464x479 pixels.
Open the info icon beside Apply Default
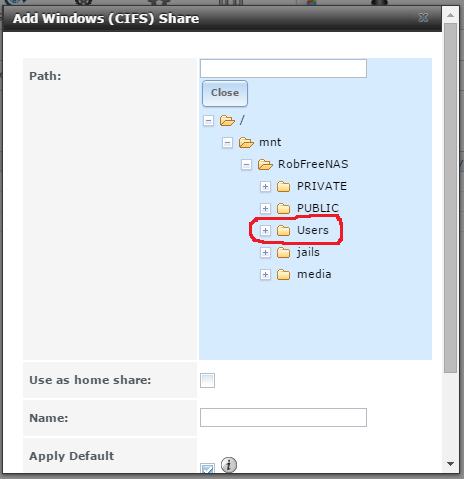coord(229,464)
